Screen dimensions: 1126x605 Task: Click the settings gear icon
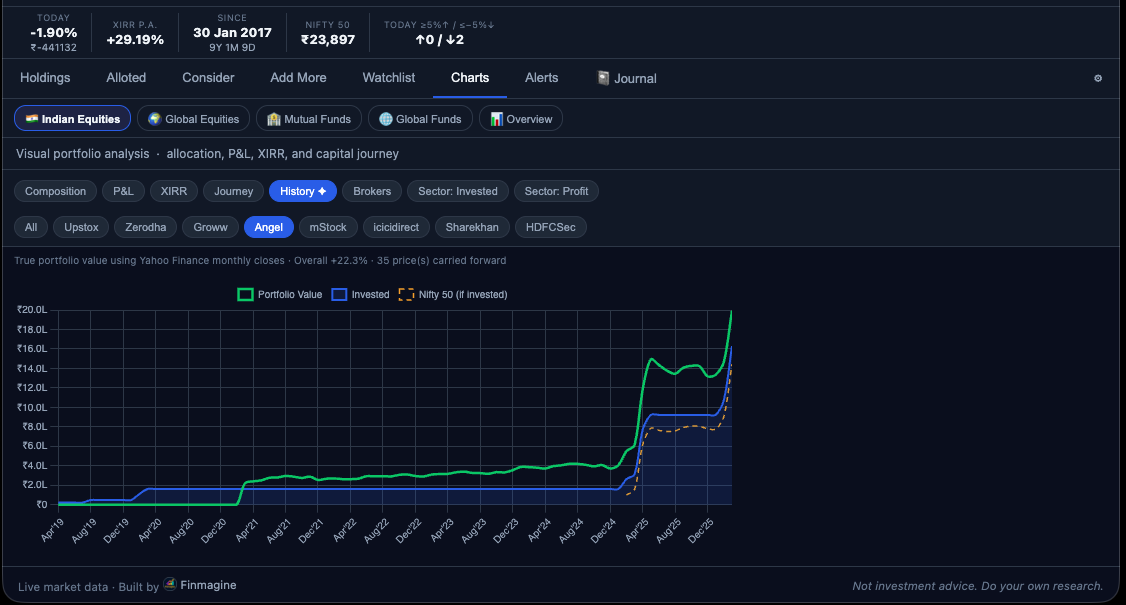(x=1097, y=78)
